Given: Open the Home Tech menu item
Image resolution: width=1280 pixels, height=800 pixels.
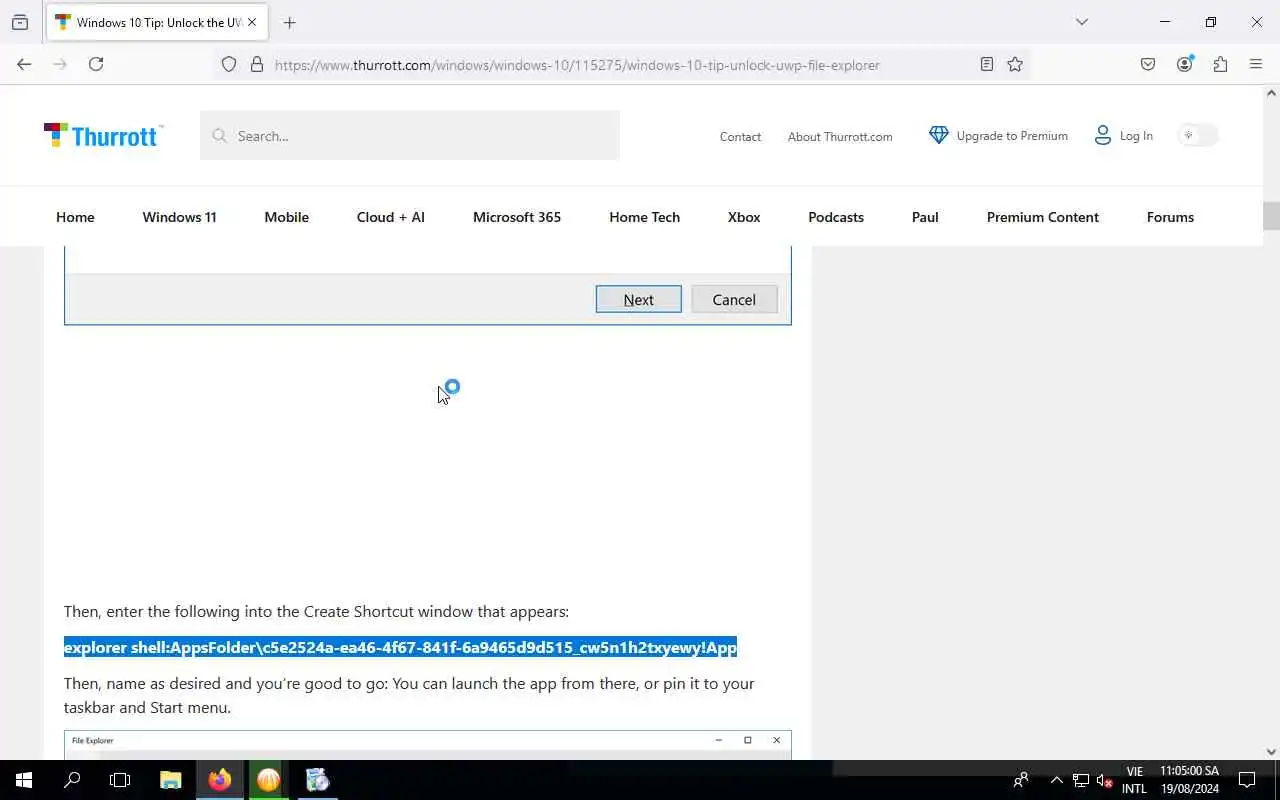Looking at the screenshot, I should (644, 217).
